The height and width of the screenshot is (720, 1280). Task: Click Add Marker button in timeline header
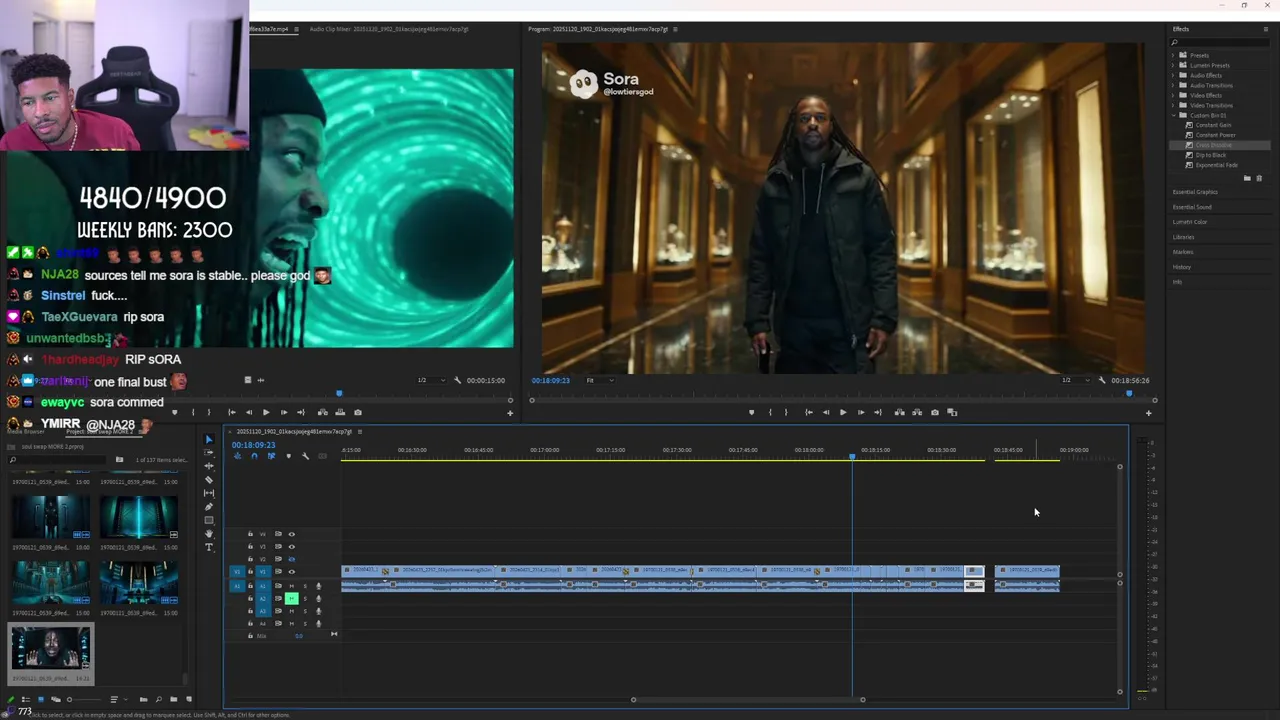click(288, 456)
